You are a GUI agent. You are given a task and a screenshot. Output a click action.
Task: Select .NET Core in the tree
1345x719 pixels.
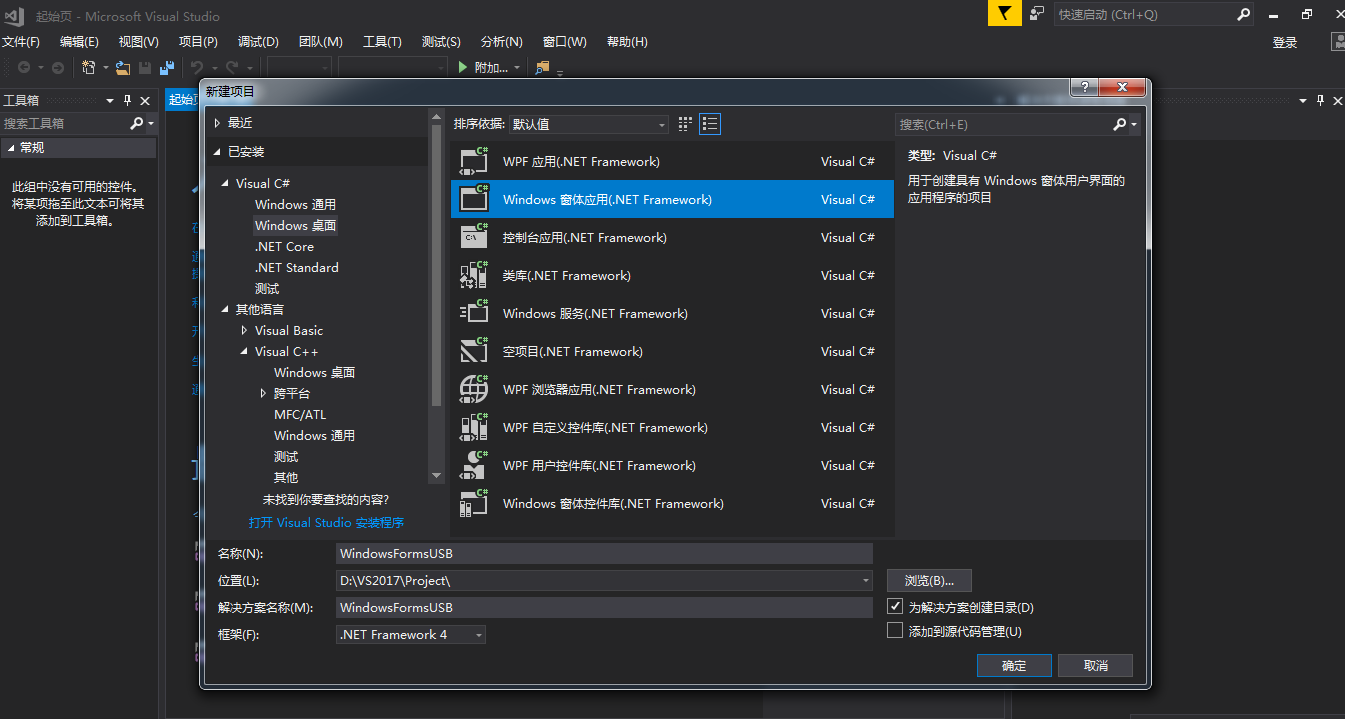284,246
